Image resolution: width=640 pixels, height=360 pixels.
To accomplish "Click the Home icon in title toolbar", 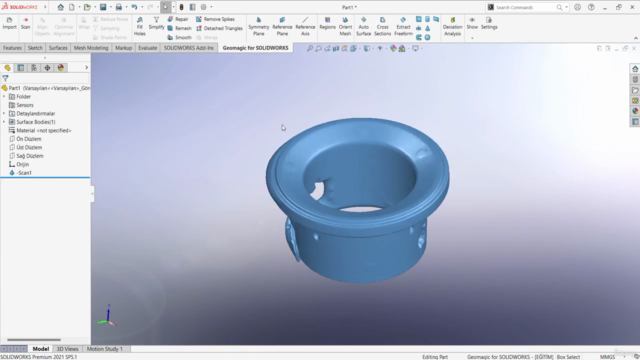I will 60,7.
